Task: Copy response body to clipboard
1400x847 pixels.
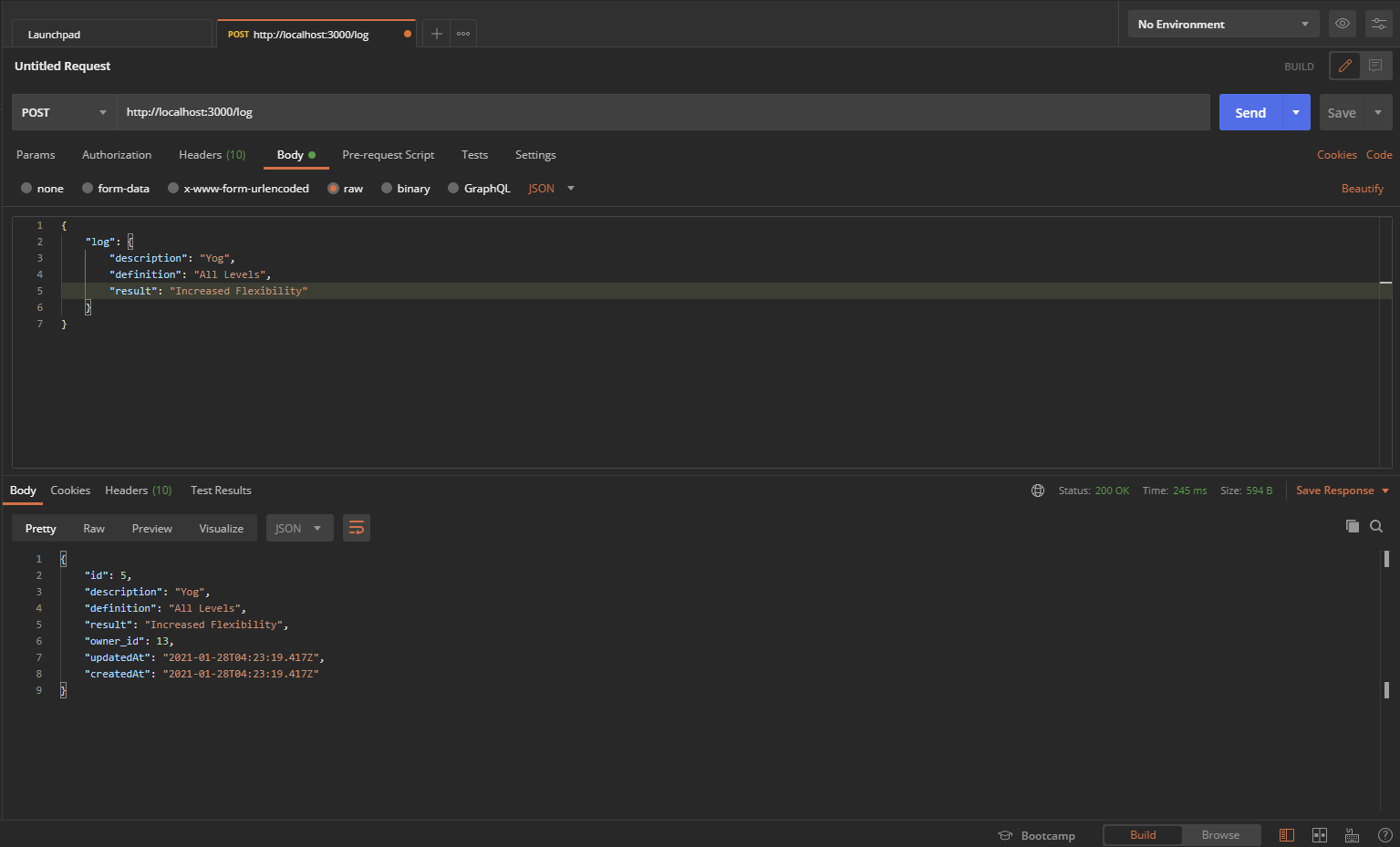Action: (1353, 526)
